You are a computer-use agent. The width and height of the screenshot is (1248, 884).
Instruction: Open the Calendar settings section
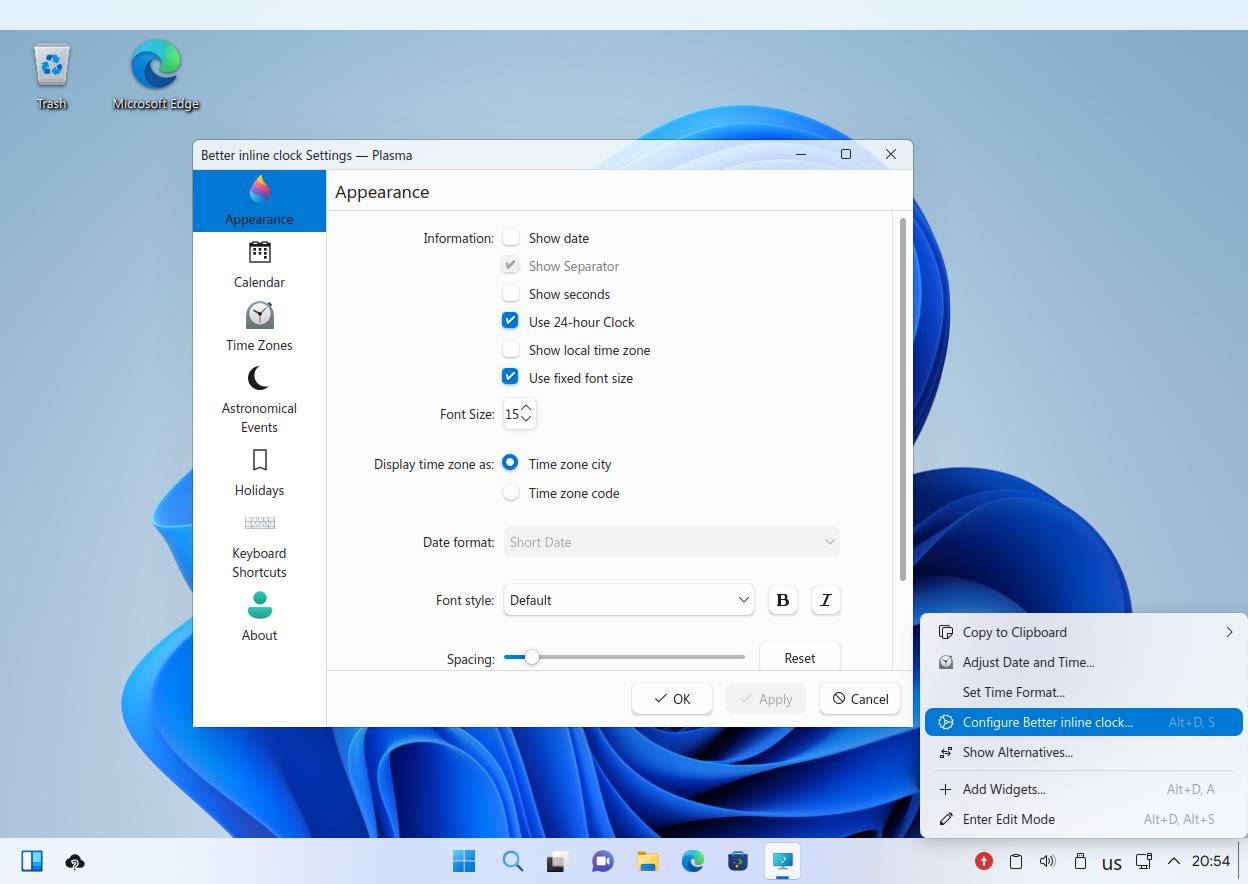coord(259,264)
